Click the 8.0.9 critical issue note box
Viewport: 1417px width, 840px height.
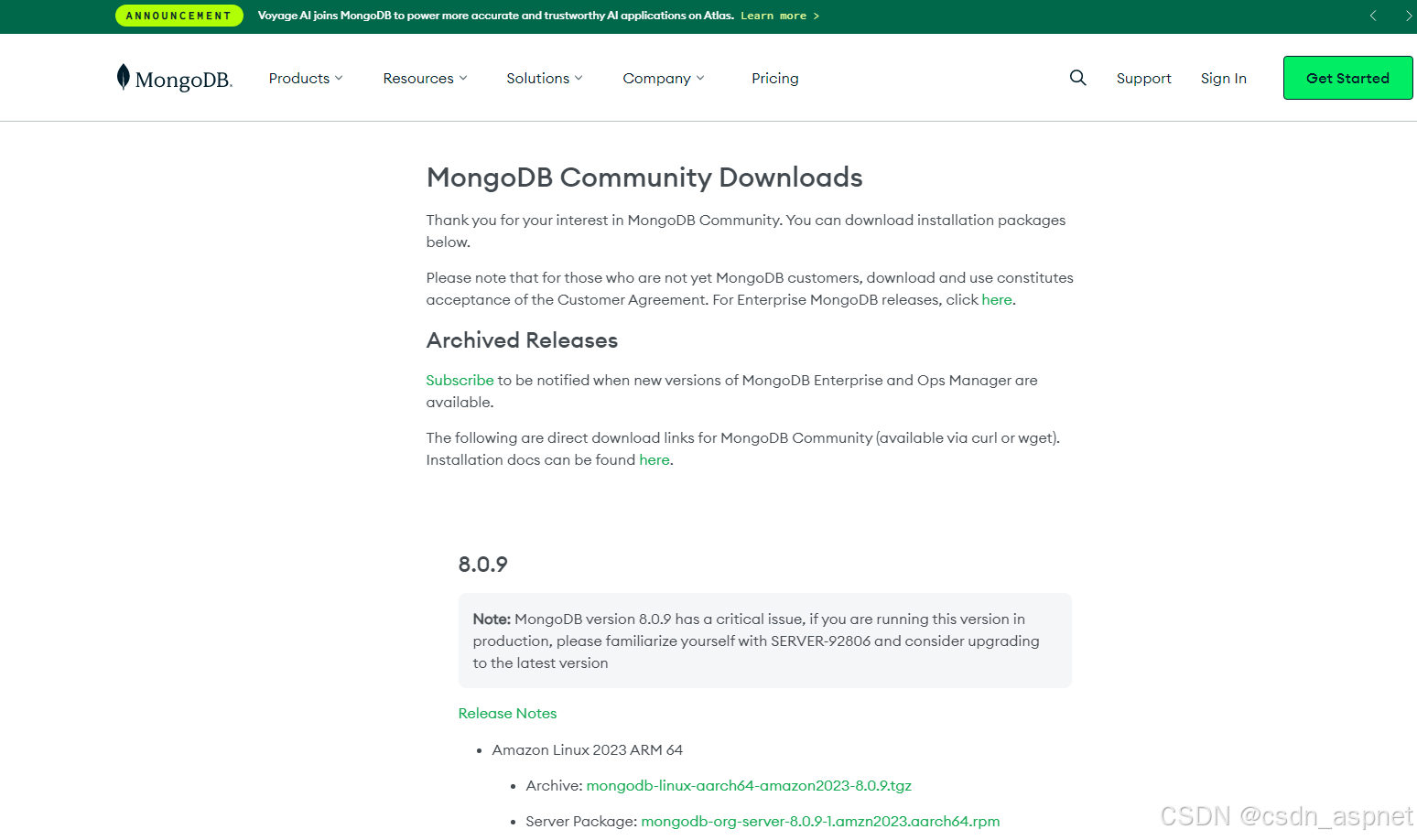pyautogui.click(x=764, y=641)
